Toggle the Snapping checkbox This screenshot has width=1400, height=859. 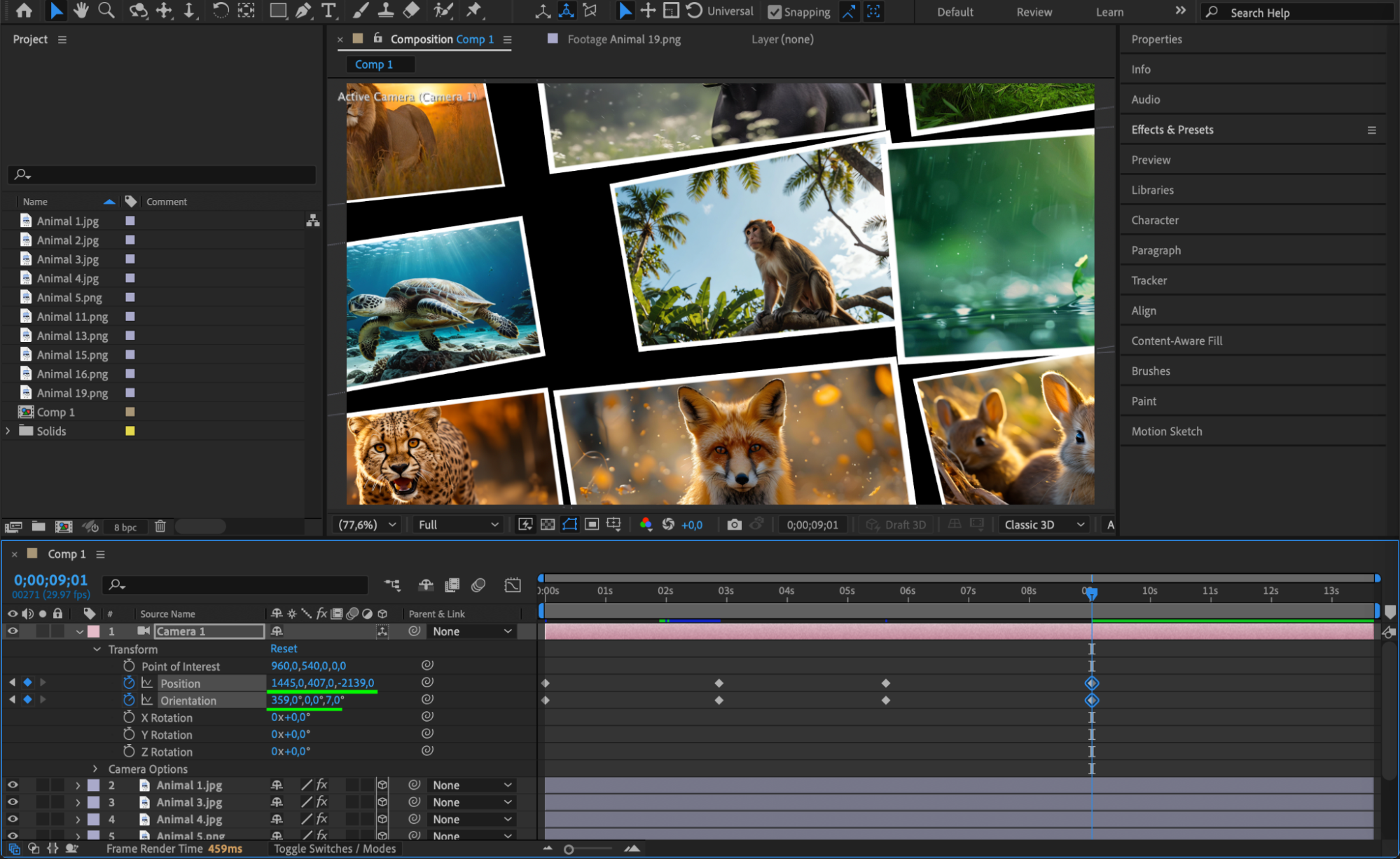[x=775, y=12]
